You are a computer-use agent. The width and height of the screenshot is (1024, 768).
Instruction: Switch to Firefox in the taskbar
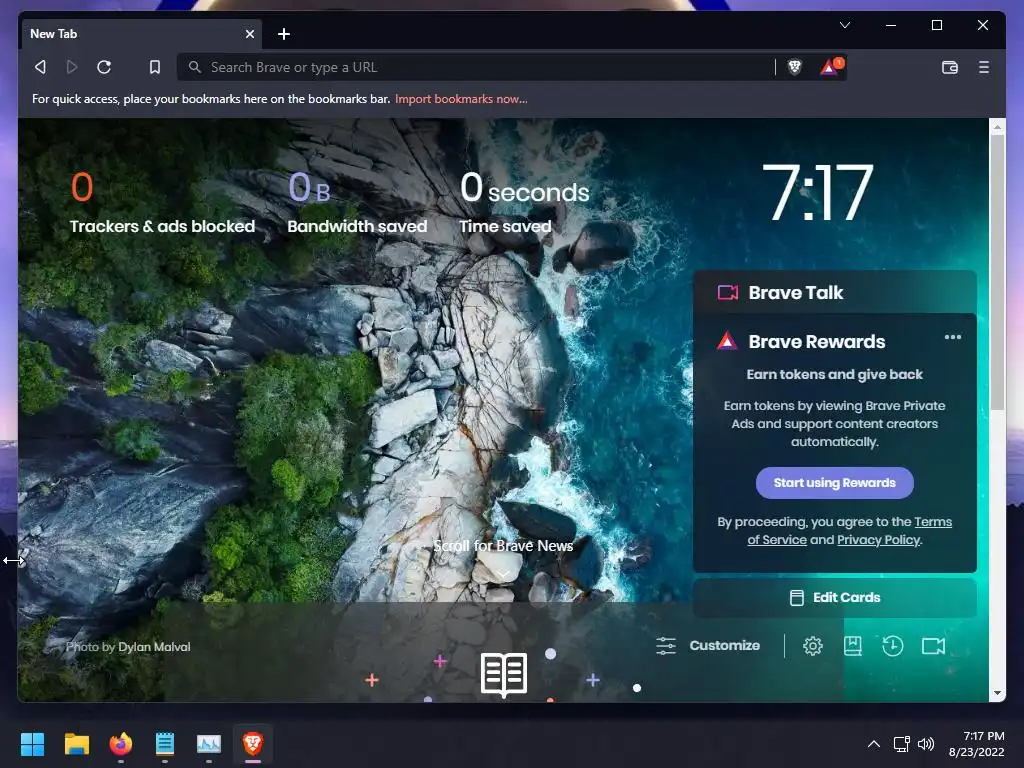point(121,744)
